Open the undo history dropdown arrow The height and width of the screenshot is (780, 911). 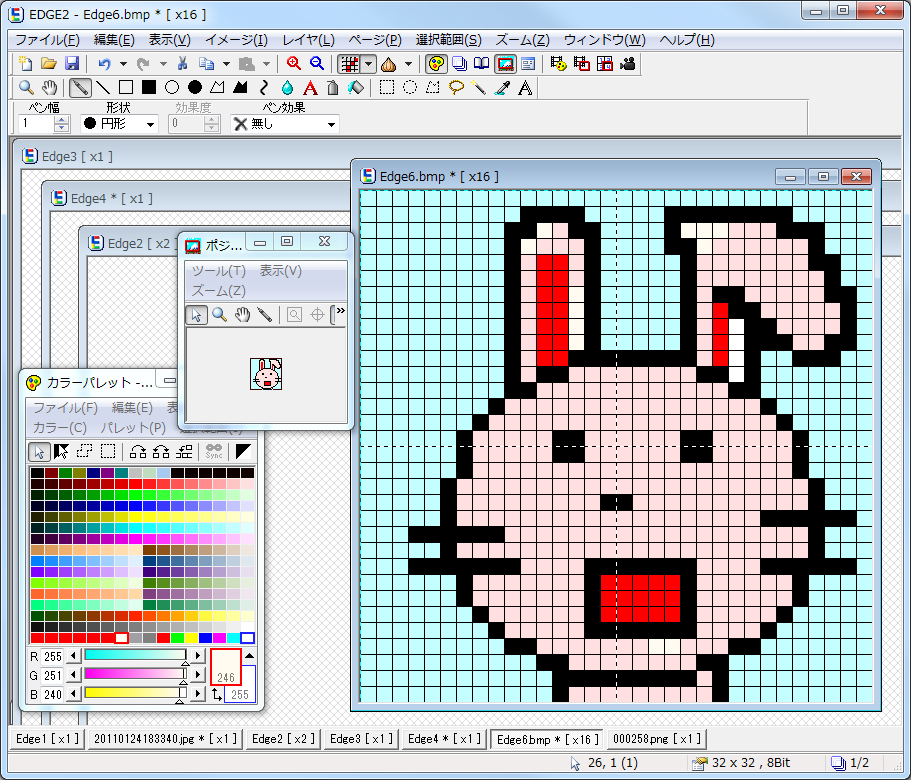(x=123, y=64)
